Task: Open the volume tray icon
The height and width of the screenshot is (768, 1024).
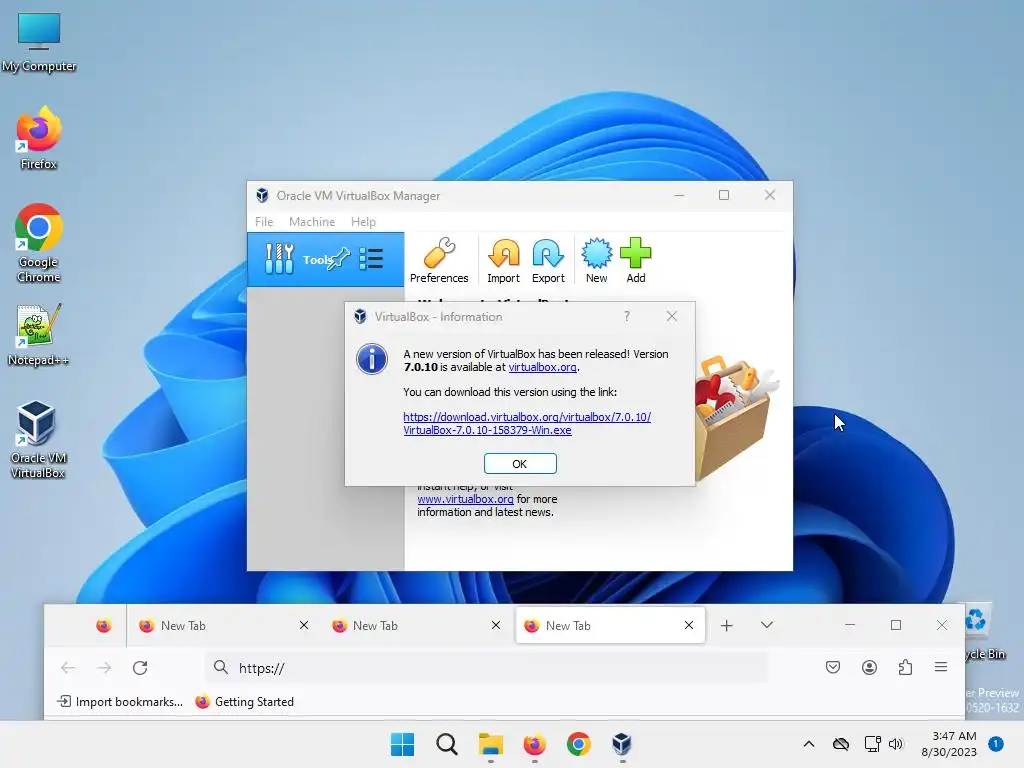Action: point(896,744)
